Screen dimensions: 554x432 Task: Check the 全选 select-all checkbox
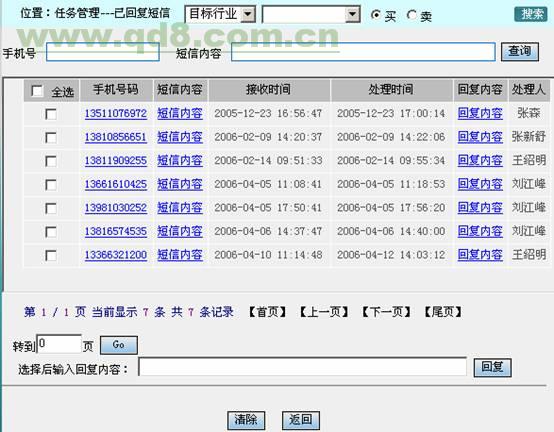(37, 91)
